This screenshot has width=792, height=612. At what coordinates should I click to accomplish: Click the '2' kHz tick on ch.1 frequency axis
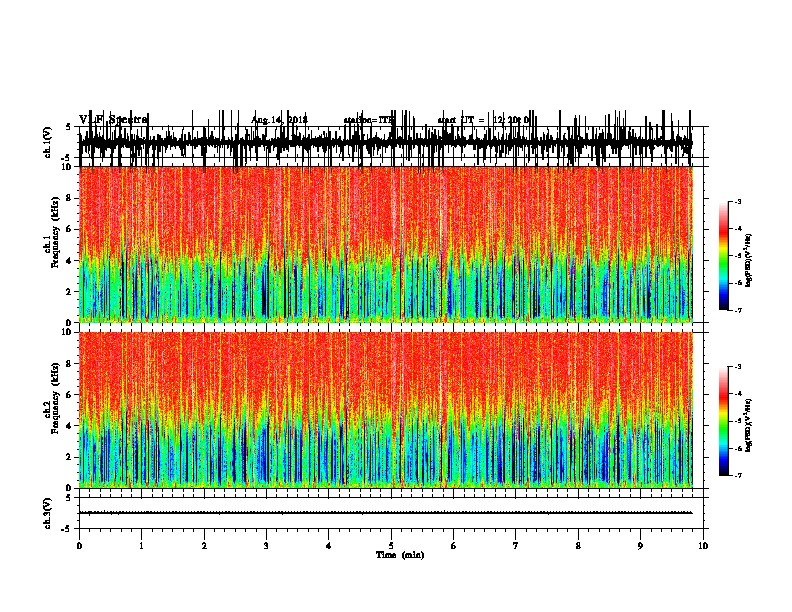70,291
